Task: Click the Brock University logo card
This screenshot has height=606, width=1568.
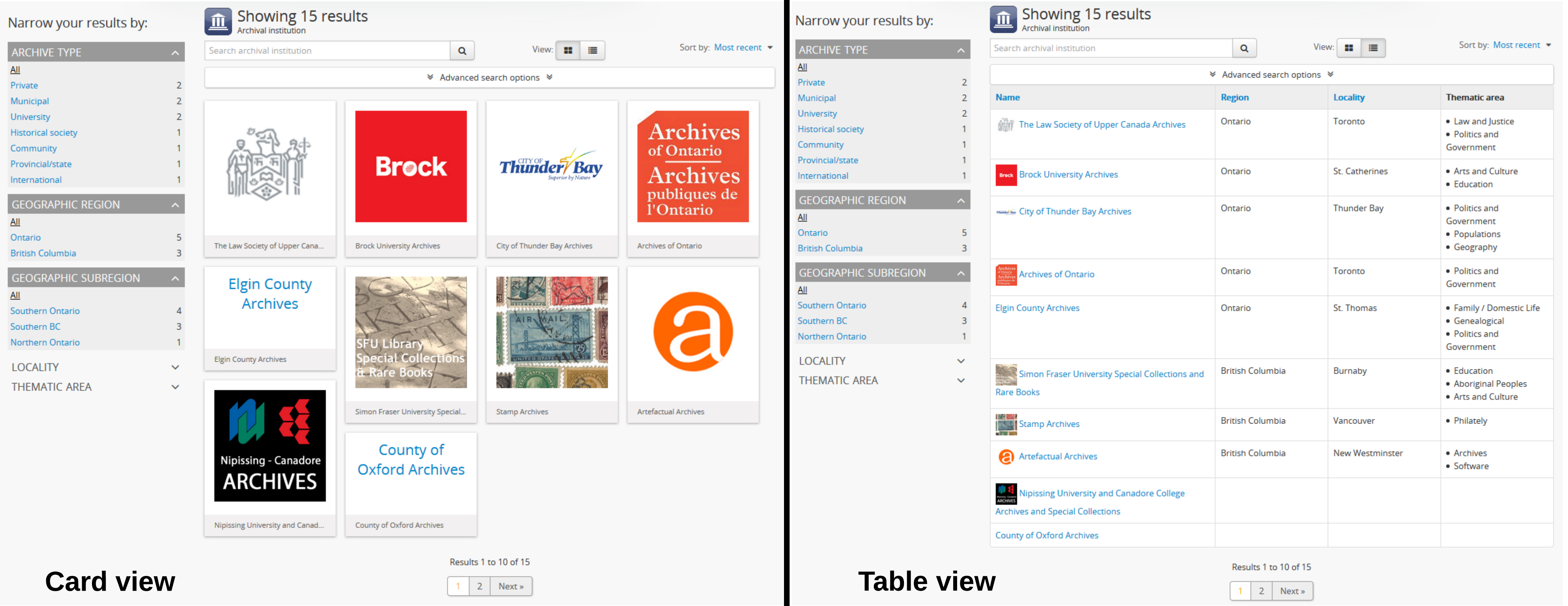Action: tap(411, 166)
